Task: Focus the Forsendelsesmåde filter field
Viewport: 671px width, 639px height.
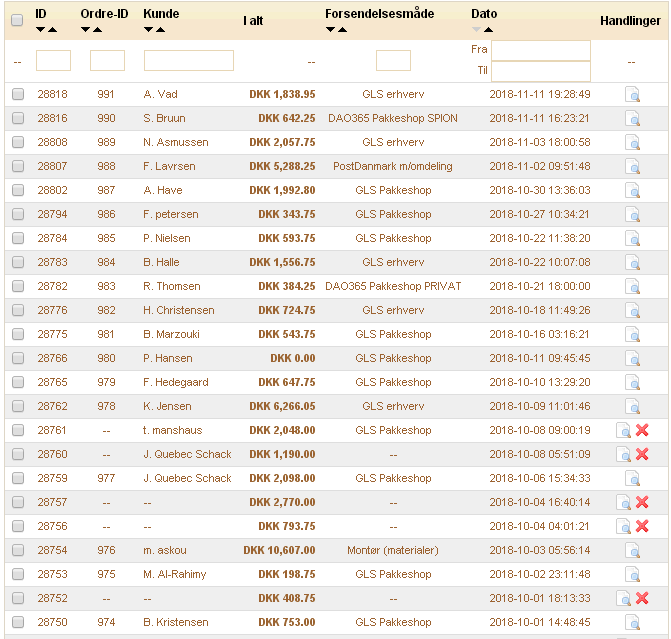Action: pyautogui.click(x=393, y=60)
